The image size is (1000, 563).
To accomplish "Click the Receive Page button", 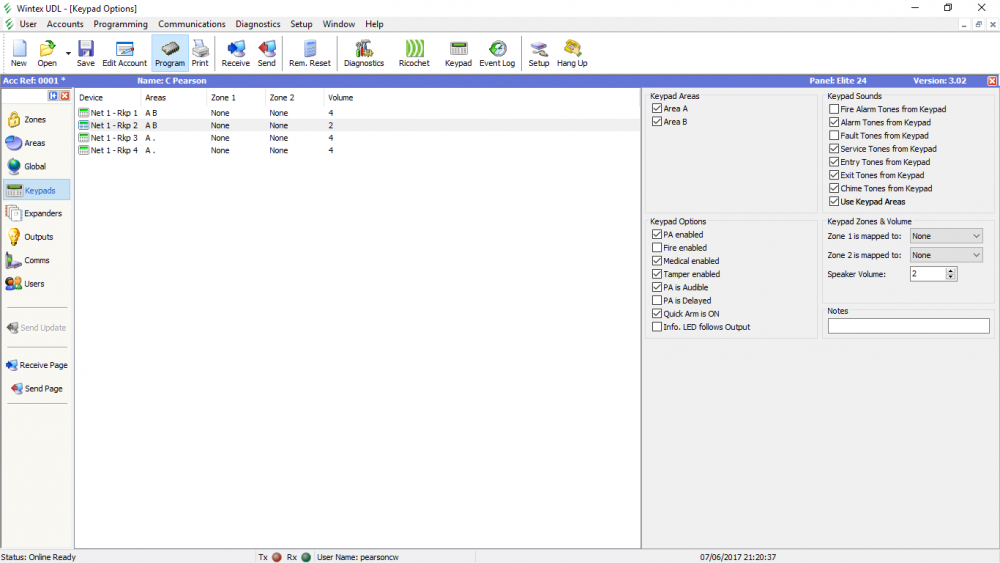I will tap(37, 365).
